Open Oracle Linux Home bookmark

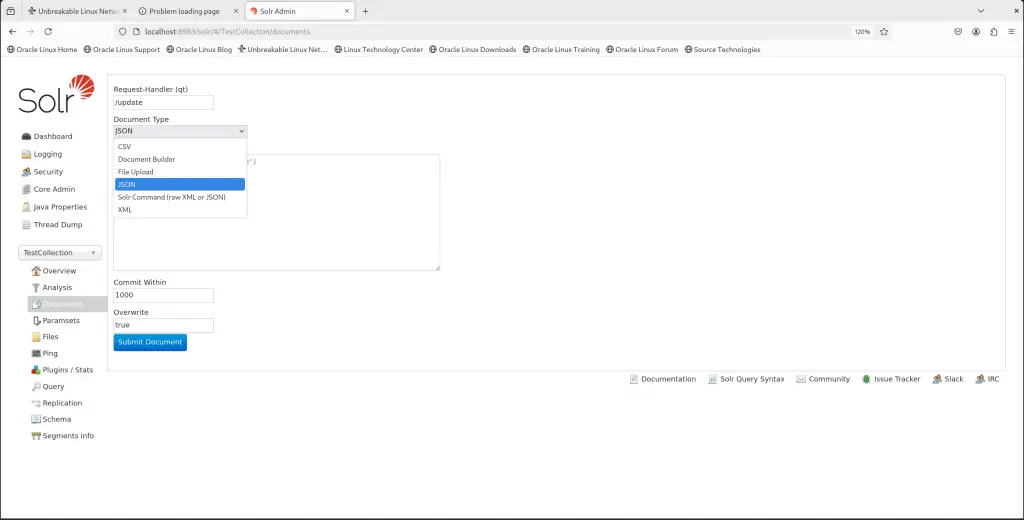coord(42,50)
